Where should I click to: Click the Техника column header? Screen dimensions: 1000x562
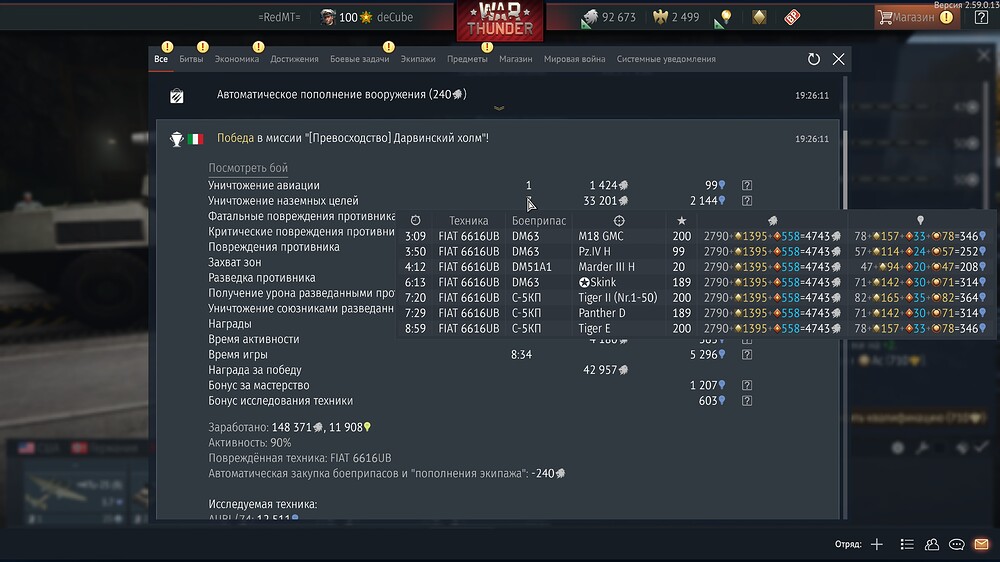(x=469, y=221)
